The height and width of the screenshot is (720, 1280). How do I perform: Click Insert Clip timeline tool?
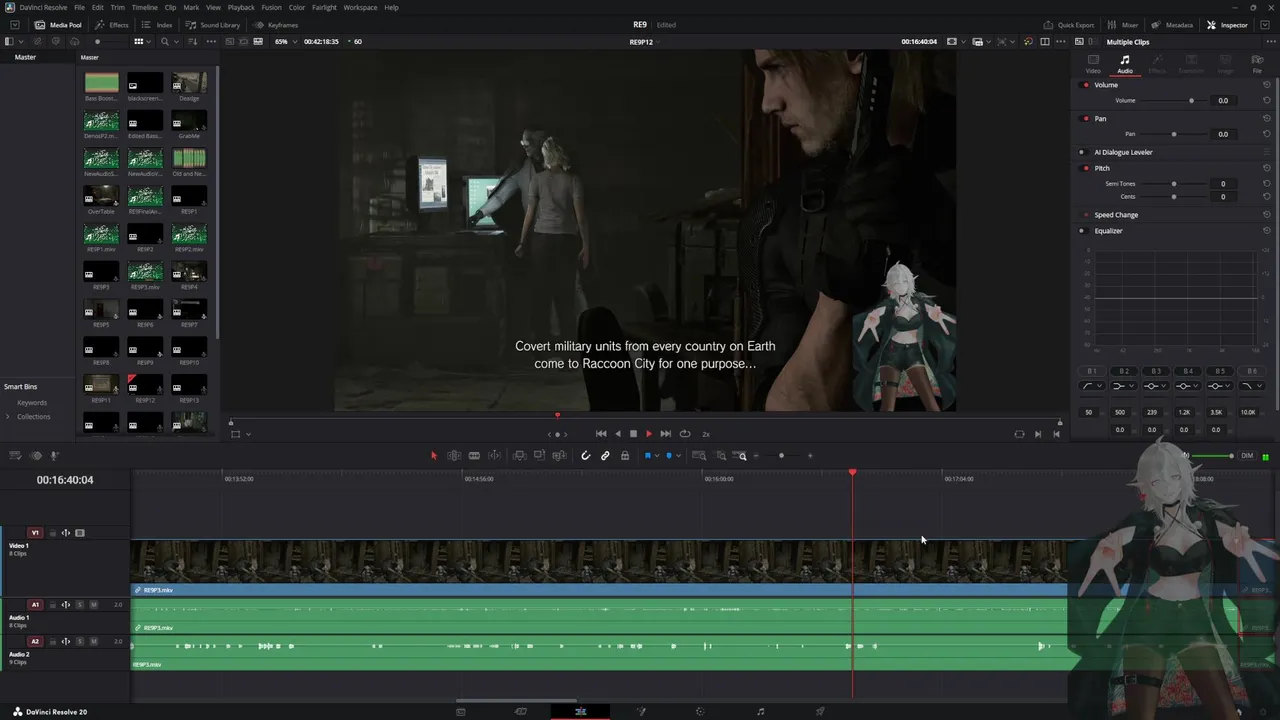pos(519,456)
